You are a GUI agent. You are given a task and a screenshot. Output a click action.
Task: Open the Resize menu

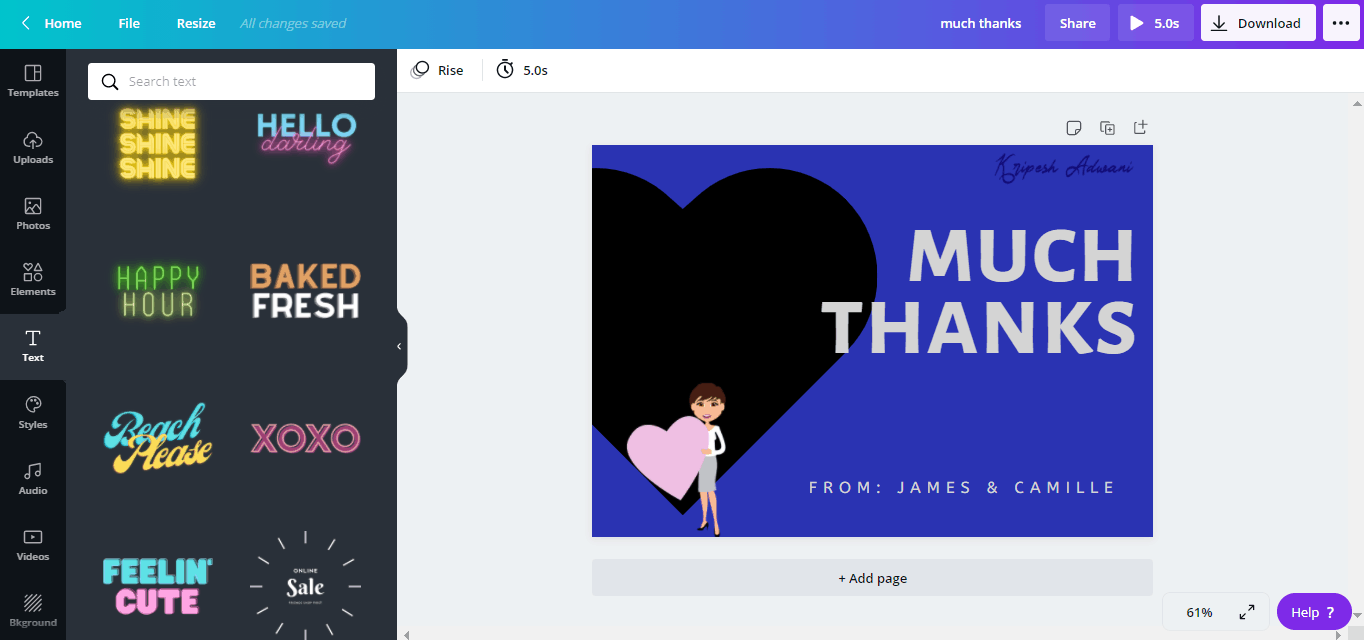click(196, 23)
